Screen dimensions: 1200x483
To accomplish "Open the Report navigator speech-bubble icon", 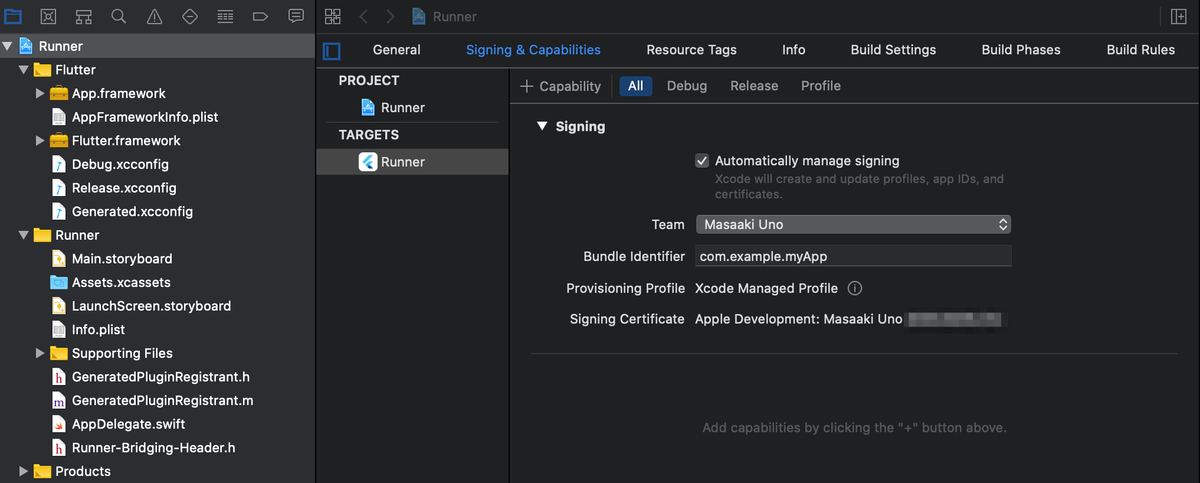I will [x=296, y=16].
